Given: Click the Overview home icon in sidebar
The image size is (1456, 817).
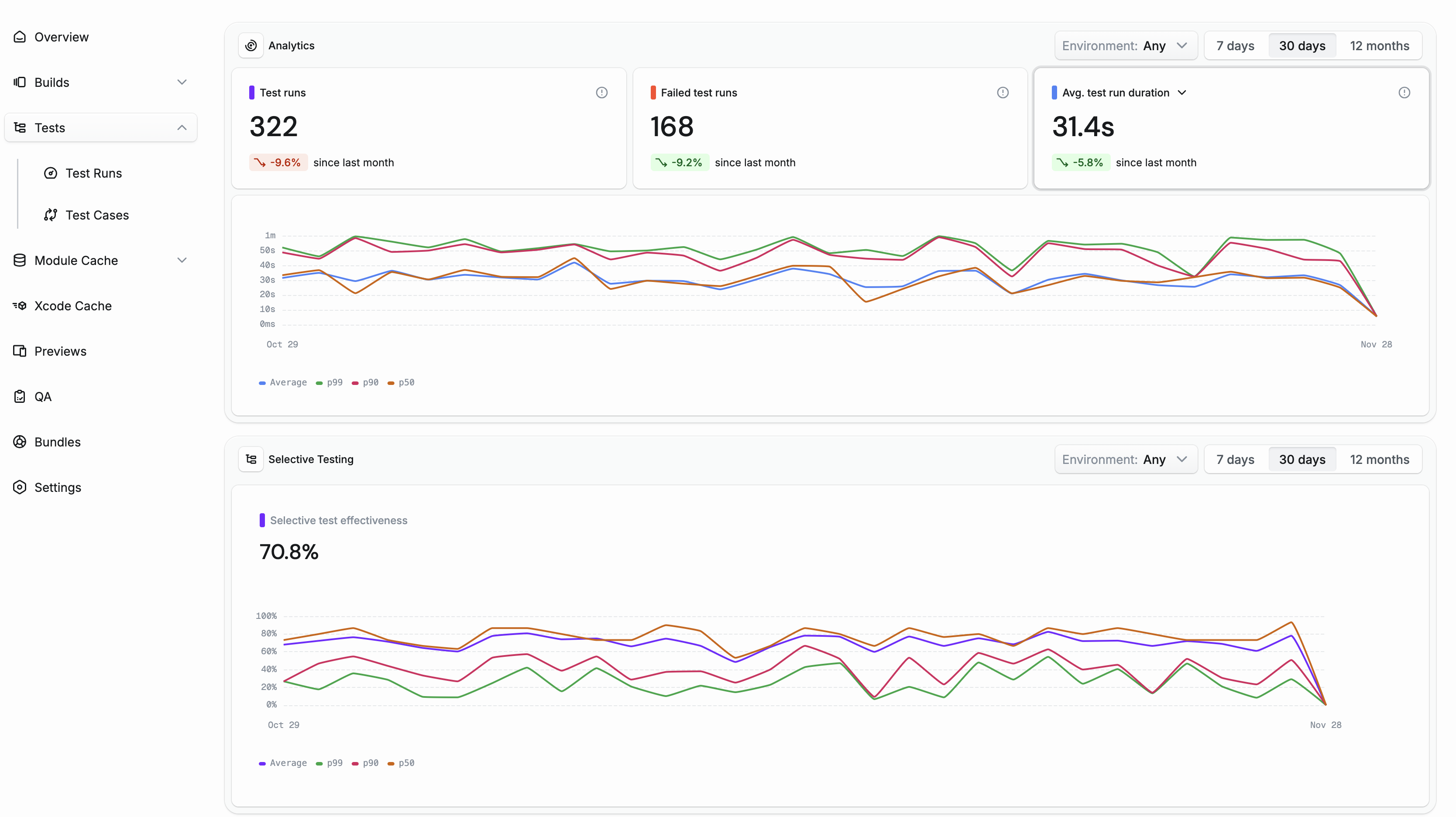Looking at the screenshot, I should pos(20,37).
